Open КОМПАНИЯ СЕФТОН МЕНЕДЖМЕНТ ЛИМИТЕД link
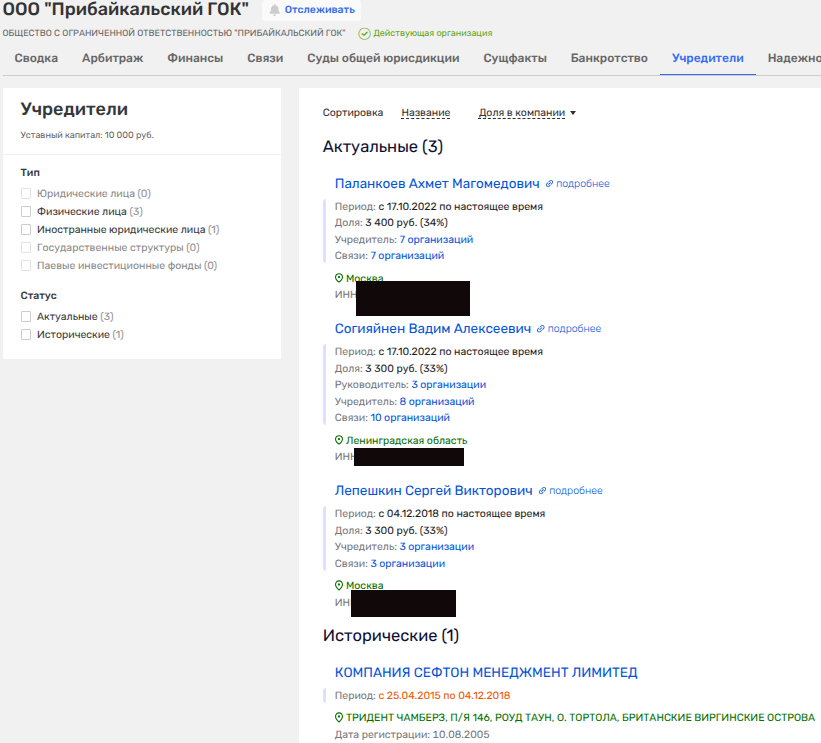The width and height of the screenshot is (821, 743). [486, 672]
